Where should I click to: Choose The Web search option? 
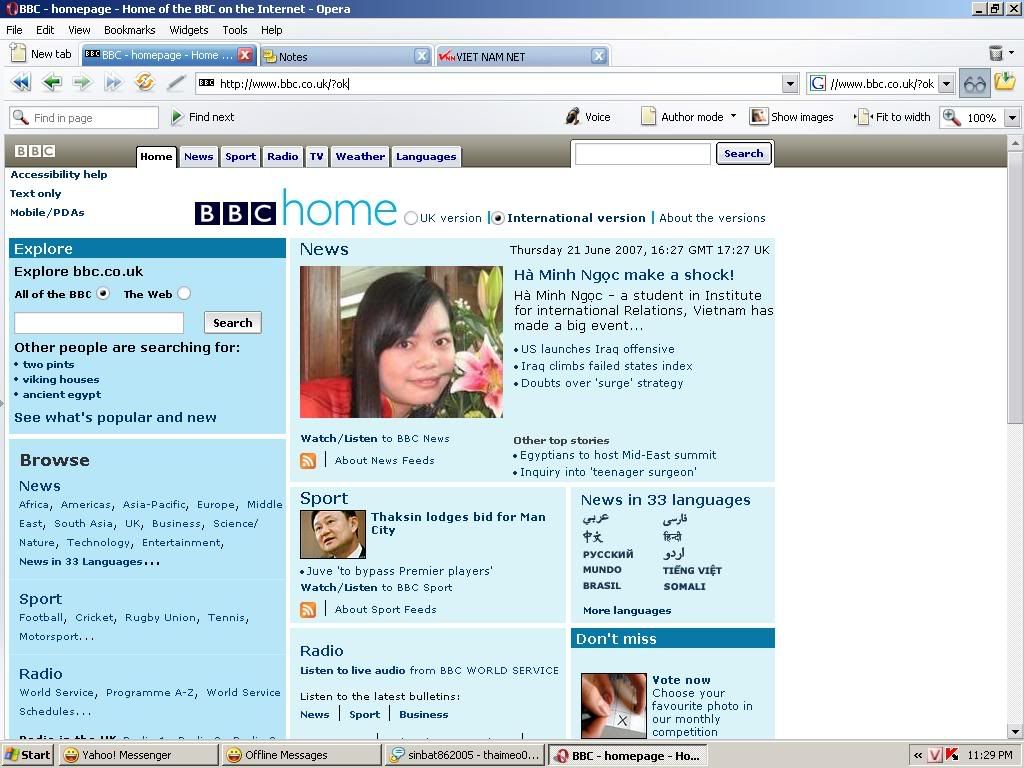pyautogui.click(x=184, y=293)
